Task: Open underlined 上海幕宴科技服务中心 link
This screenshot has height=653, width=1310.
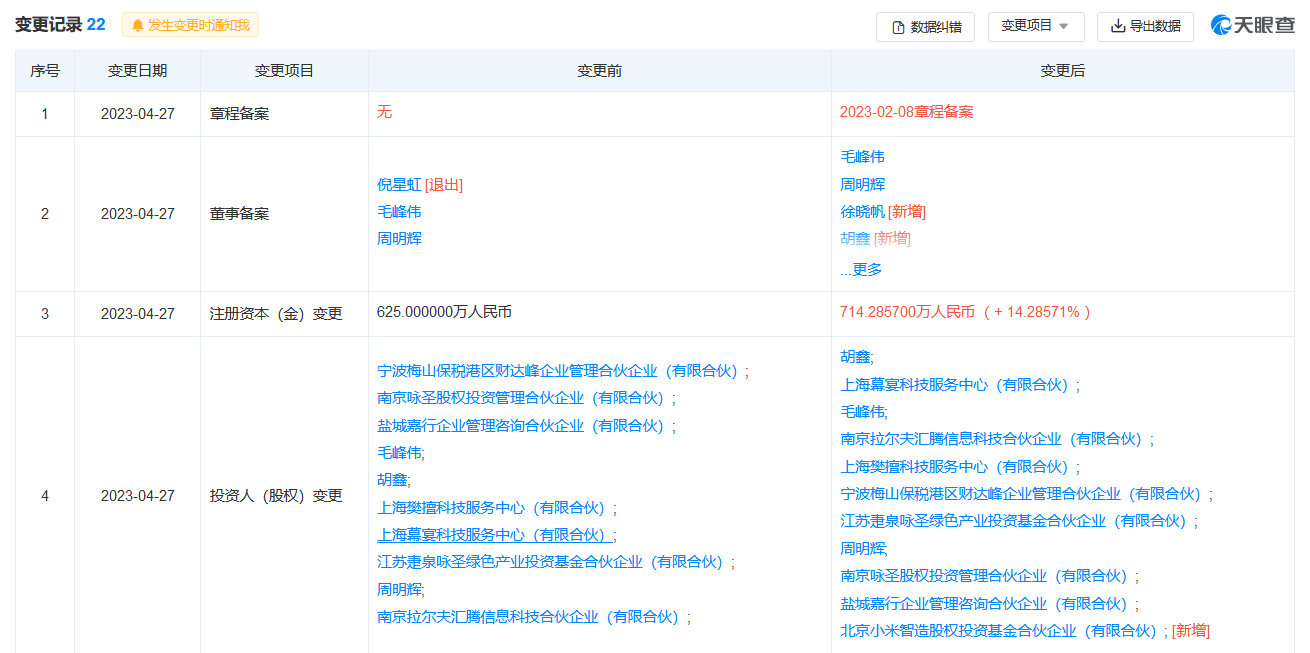Action: point(495,535)
